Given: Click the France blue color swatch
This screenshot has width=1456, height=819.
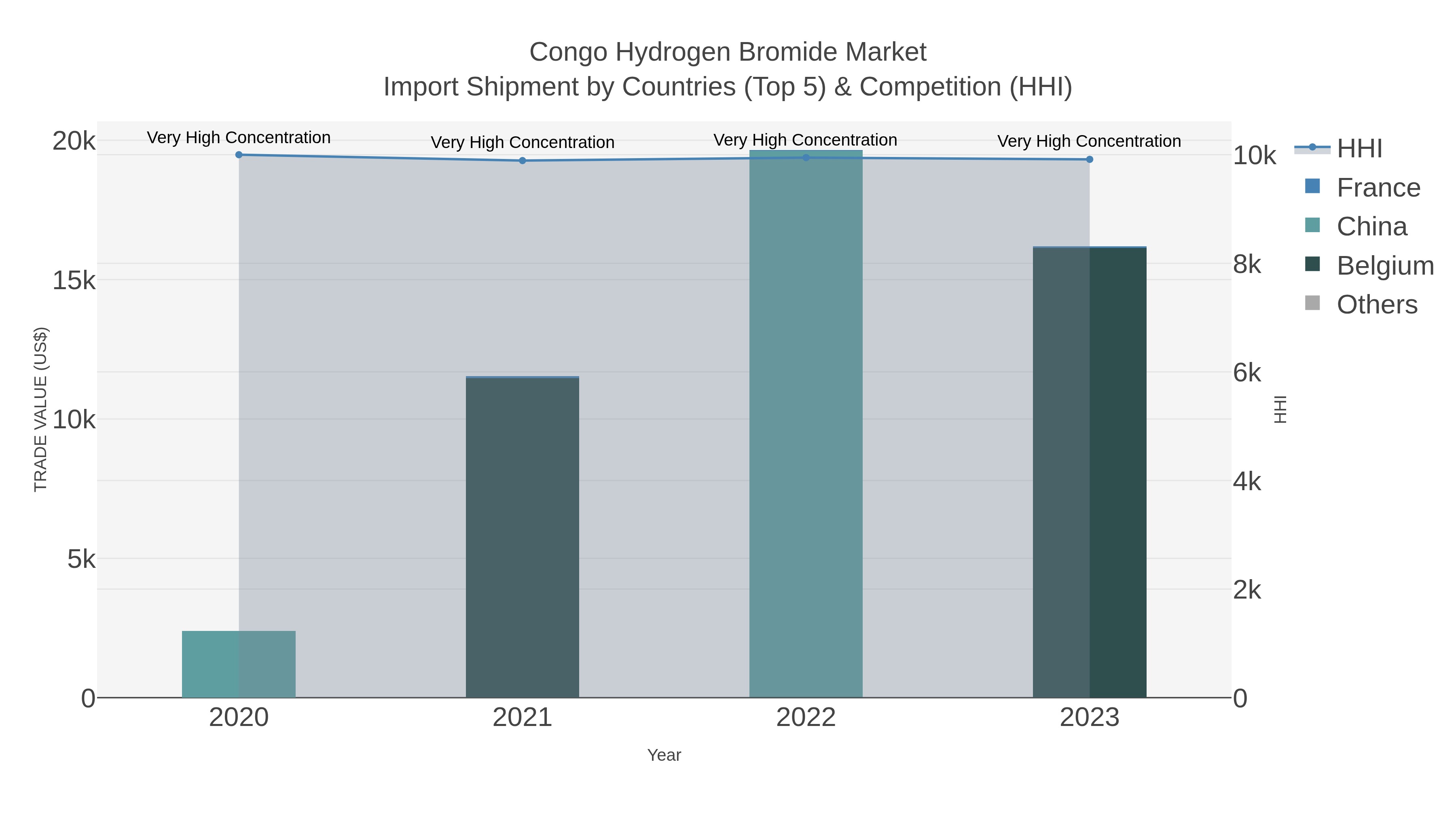Looking at the screenshot, I should pyautogui.click(x=1312, y=186).
